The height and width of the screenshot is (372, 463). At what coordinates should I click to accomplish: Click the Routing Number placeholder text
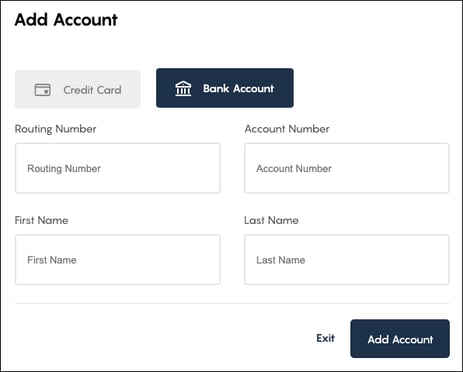[64, 169]
